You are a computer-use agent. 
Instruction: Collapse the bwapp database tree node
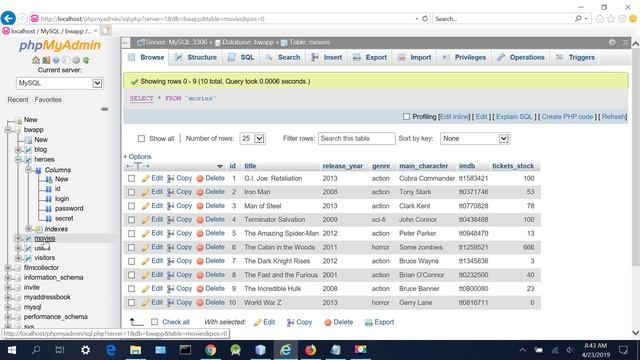pyautogui.click(x=8, y=130)
